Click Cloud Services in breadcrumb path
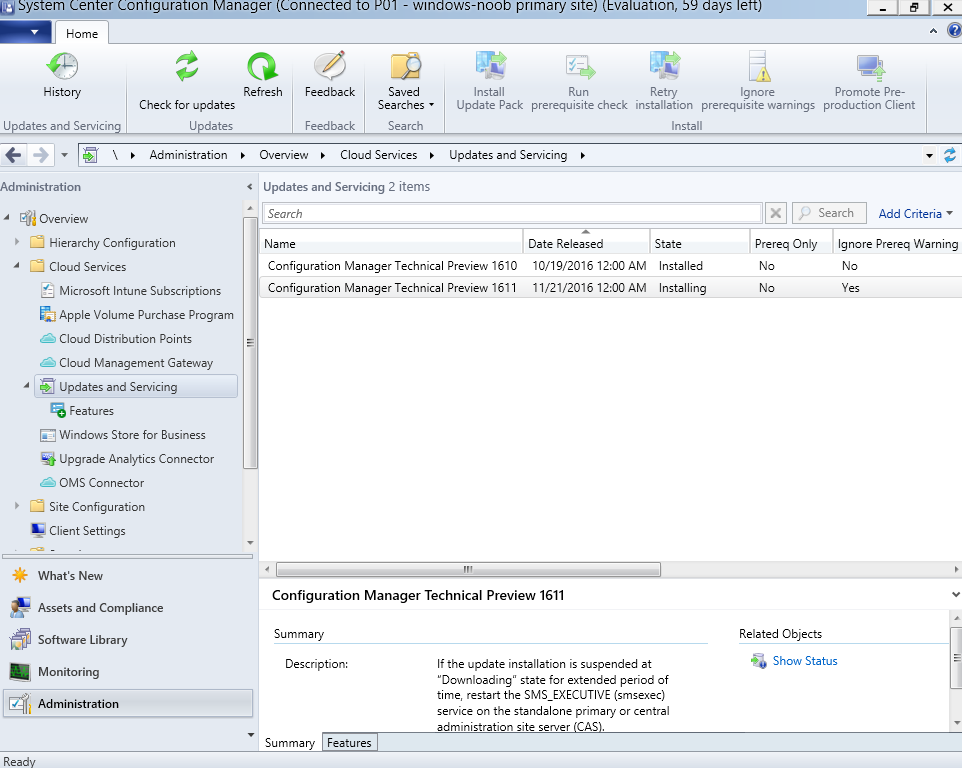The image size is (962, 768). (x=379, y=155)
